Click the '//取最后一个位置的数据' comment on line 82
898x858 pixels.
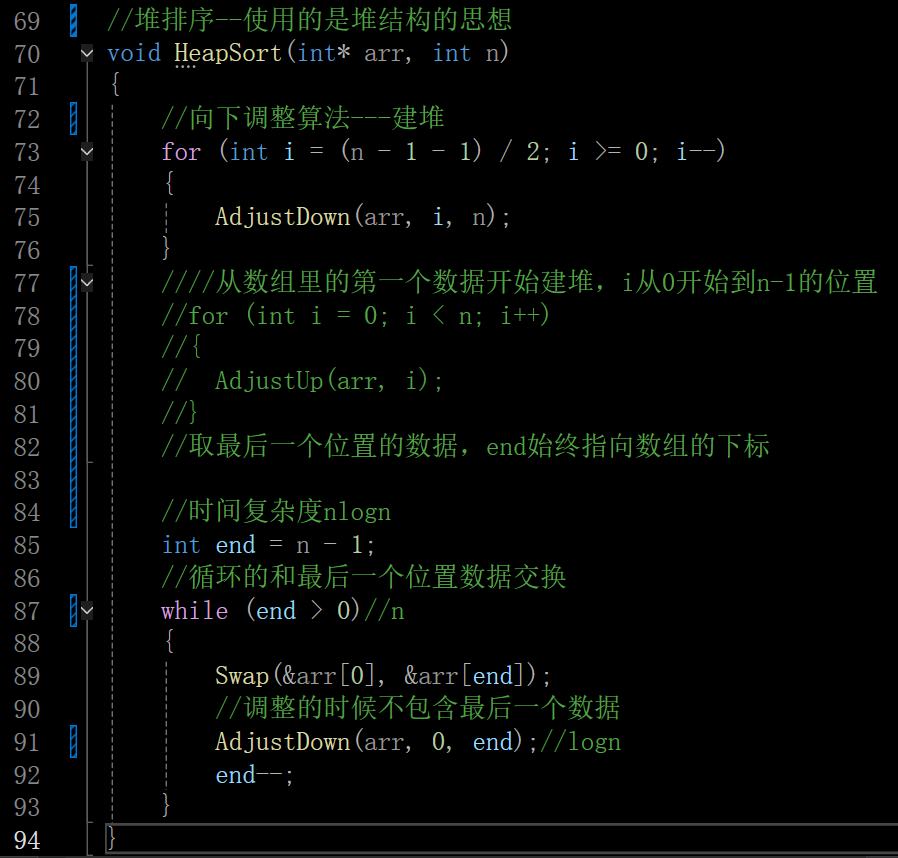pyautogui.click(x=310, y=446)
